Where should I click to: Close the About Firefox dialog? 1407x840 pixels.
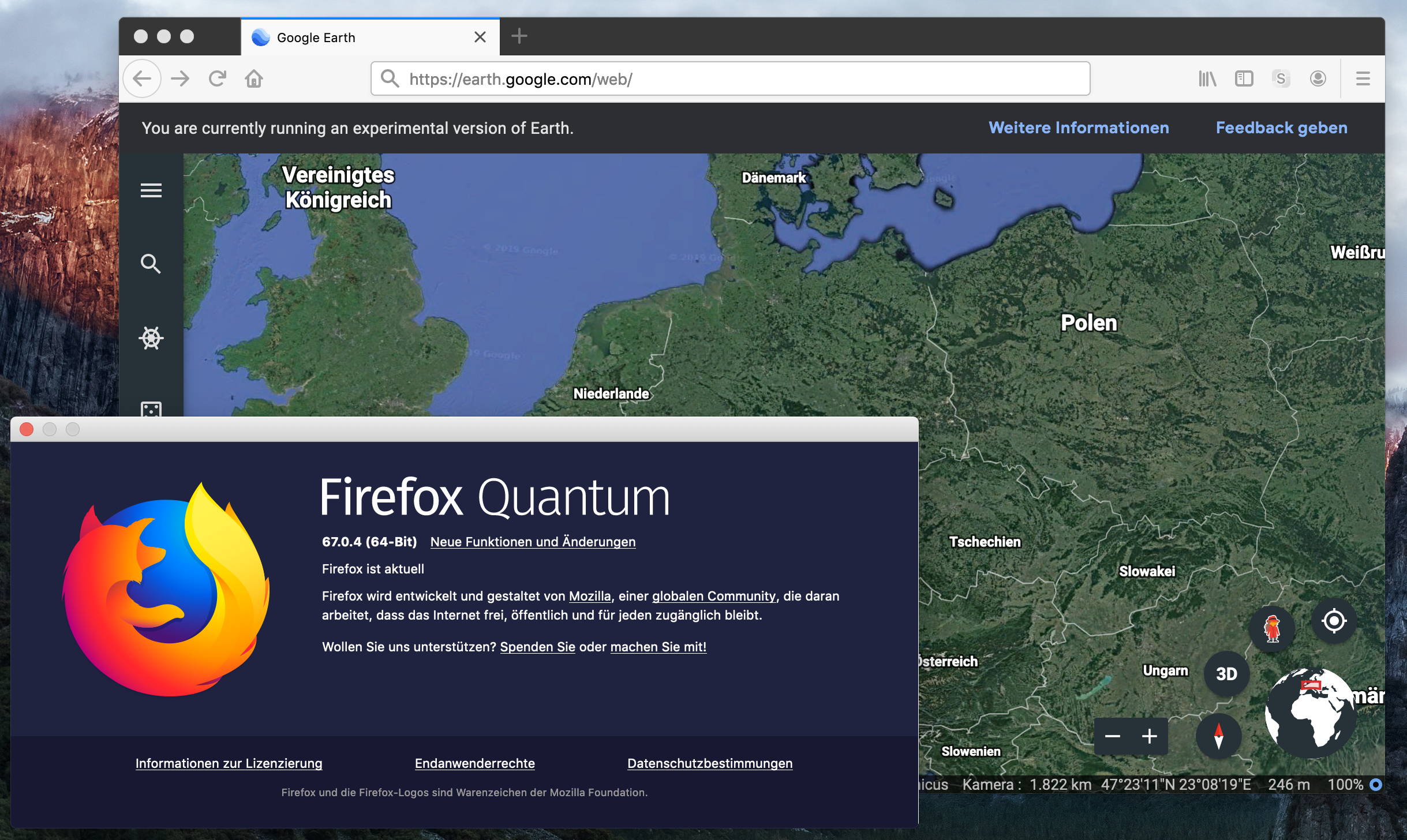pos(27,429)
